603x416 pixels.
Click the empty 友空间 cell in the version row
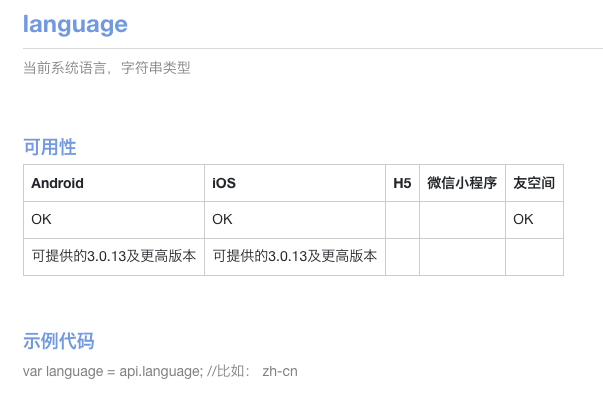coord(534,256)
